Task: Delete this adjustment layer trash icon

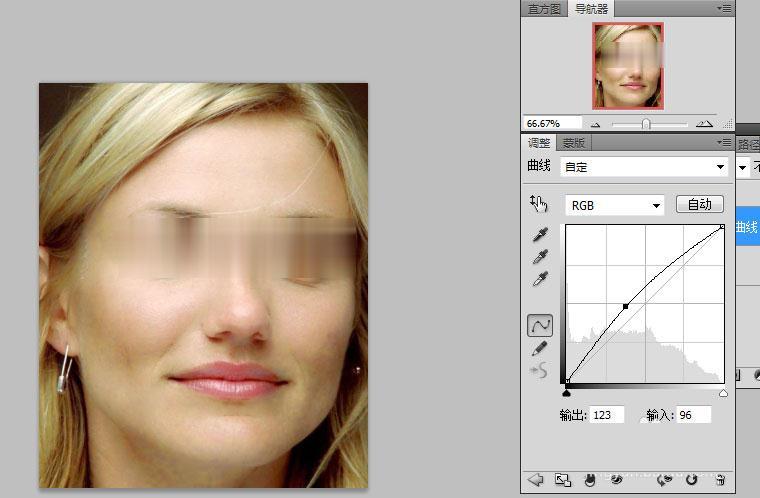Action: click(x=721, y=480)
